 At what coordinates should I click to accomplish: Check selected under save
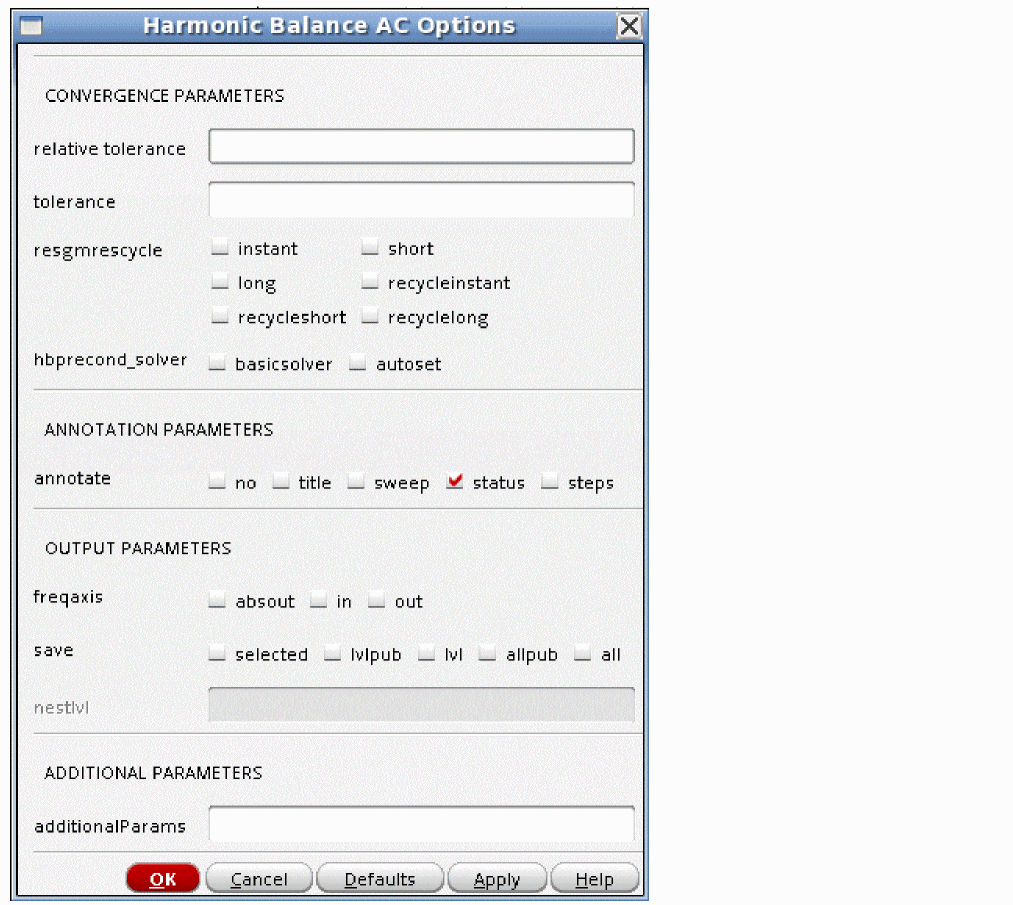click(217, 654)
